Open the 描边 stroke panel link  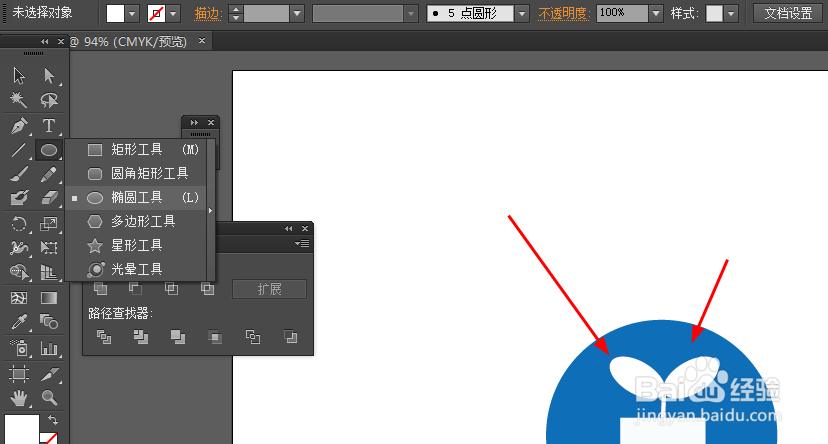208,14
